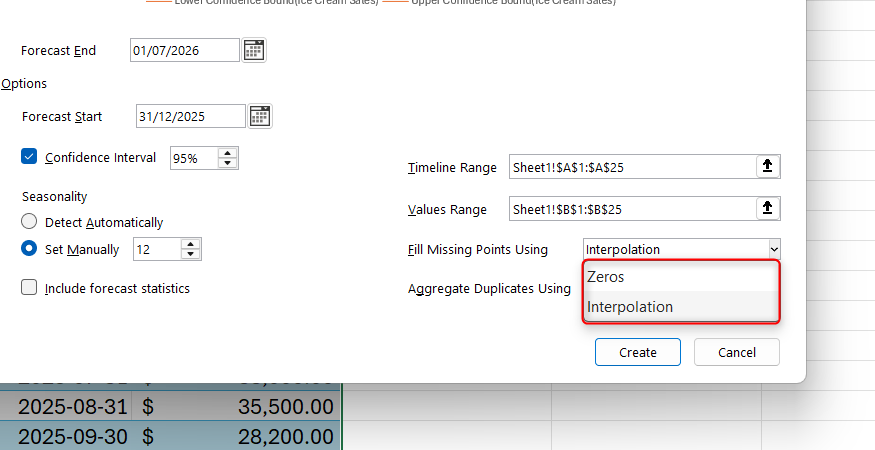Collapse dialog via Values Range selector icon
This screenshot has width=875, height=450.
pos(768,208)
